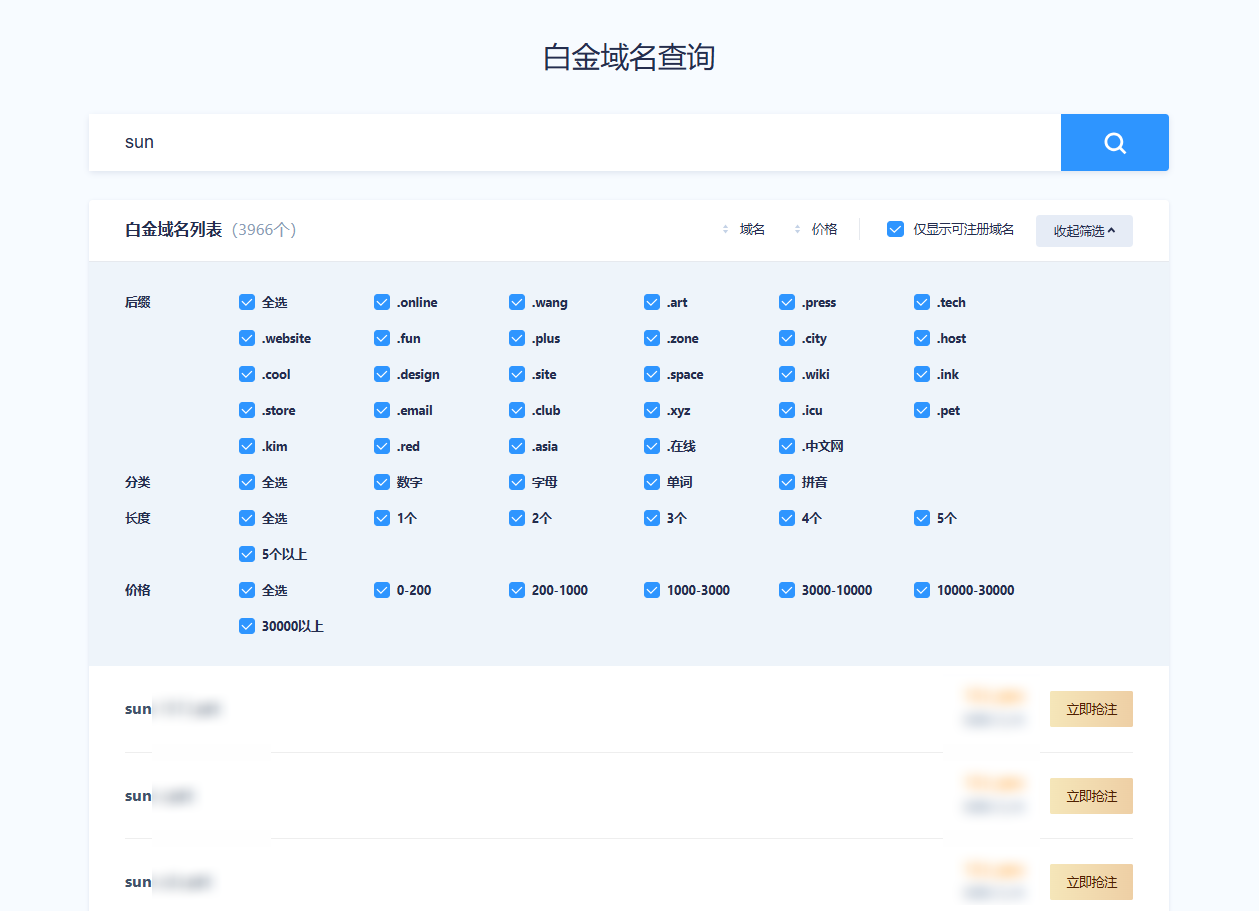Collapse filters with 收起筛选 button
1259x911 pixels.
pos(1084,231)
